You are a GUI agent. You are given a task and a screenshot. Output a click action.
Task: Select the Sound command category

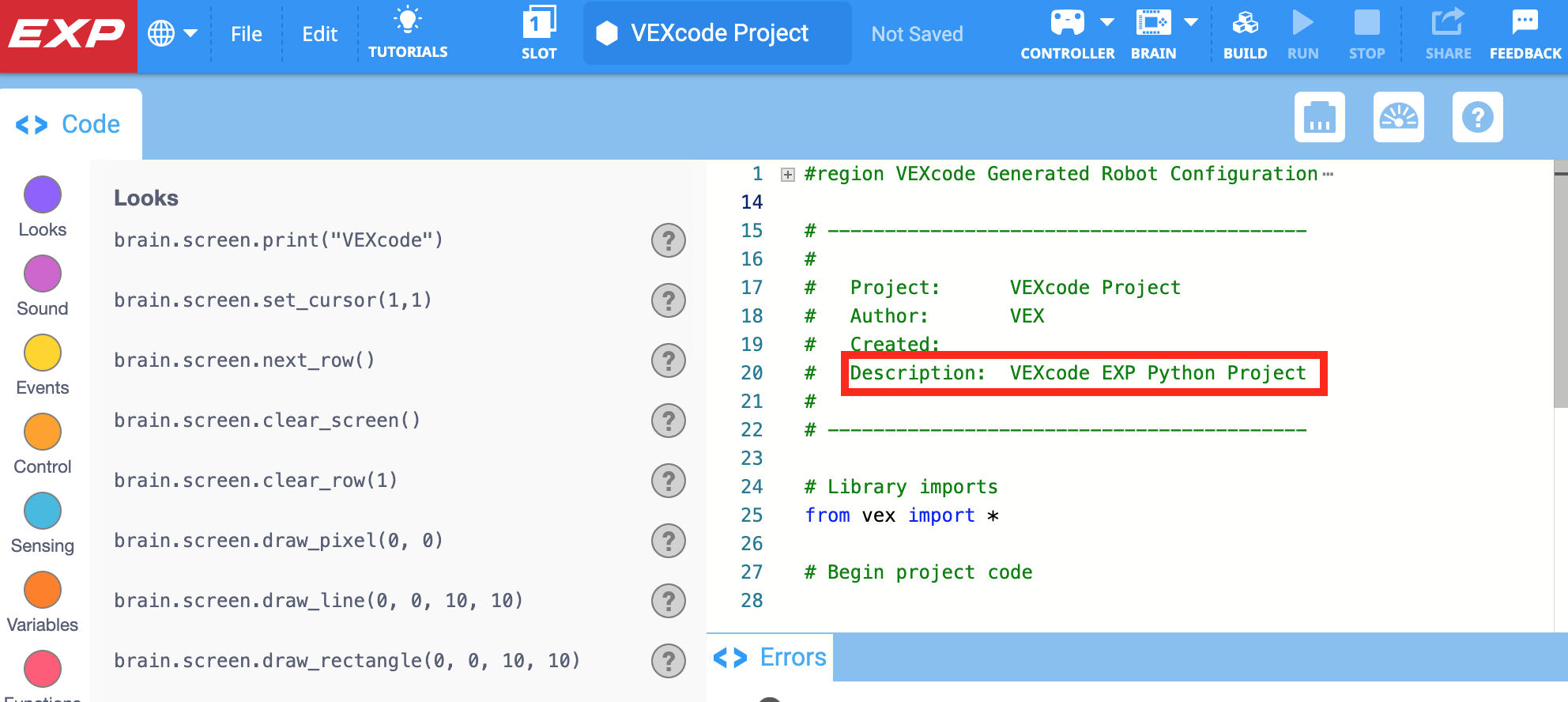click(42, 274)
